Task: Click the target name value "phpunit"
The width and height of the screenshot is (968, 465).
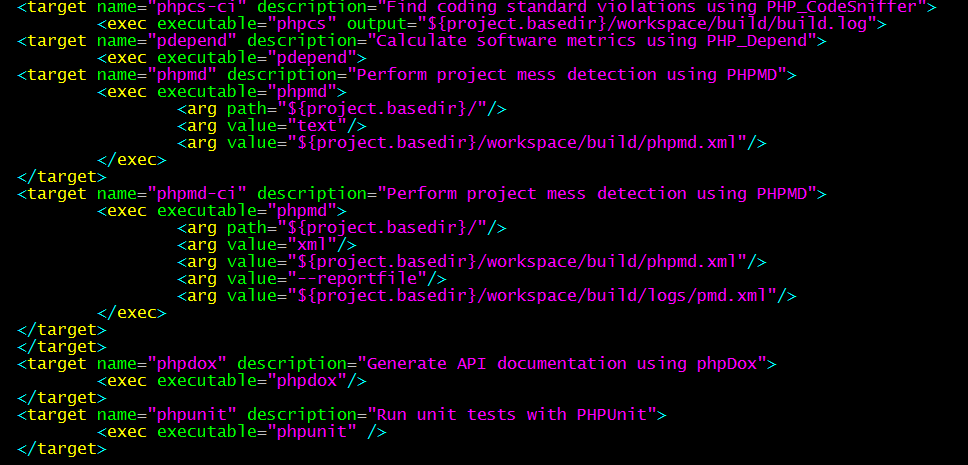Action: (x=192, y=414)
